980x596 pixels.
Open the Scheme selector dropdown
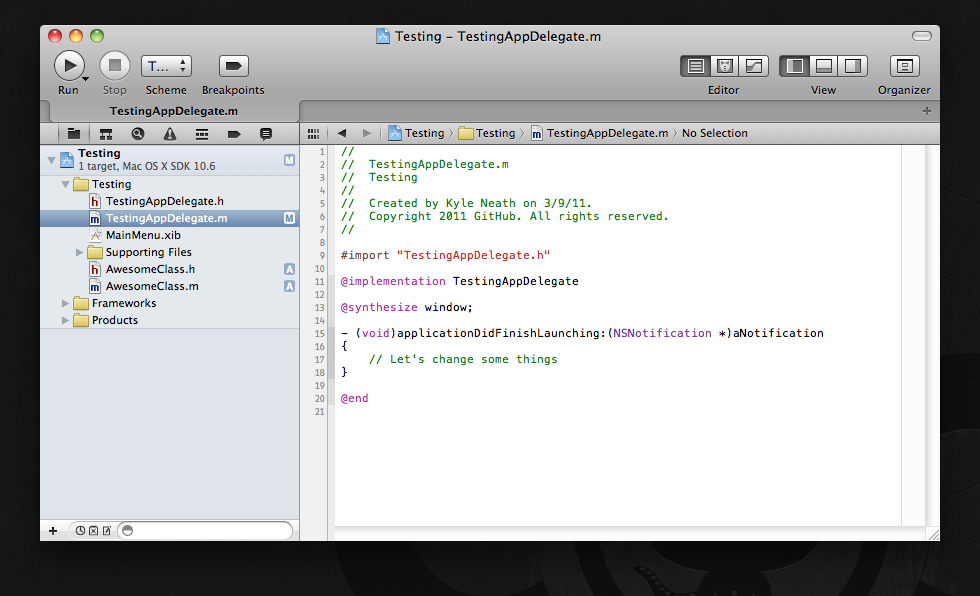[x=166, y=66]
